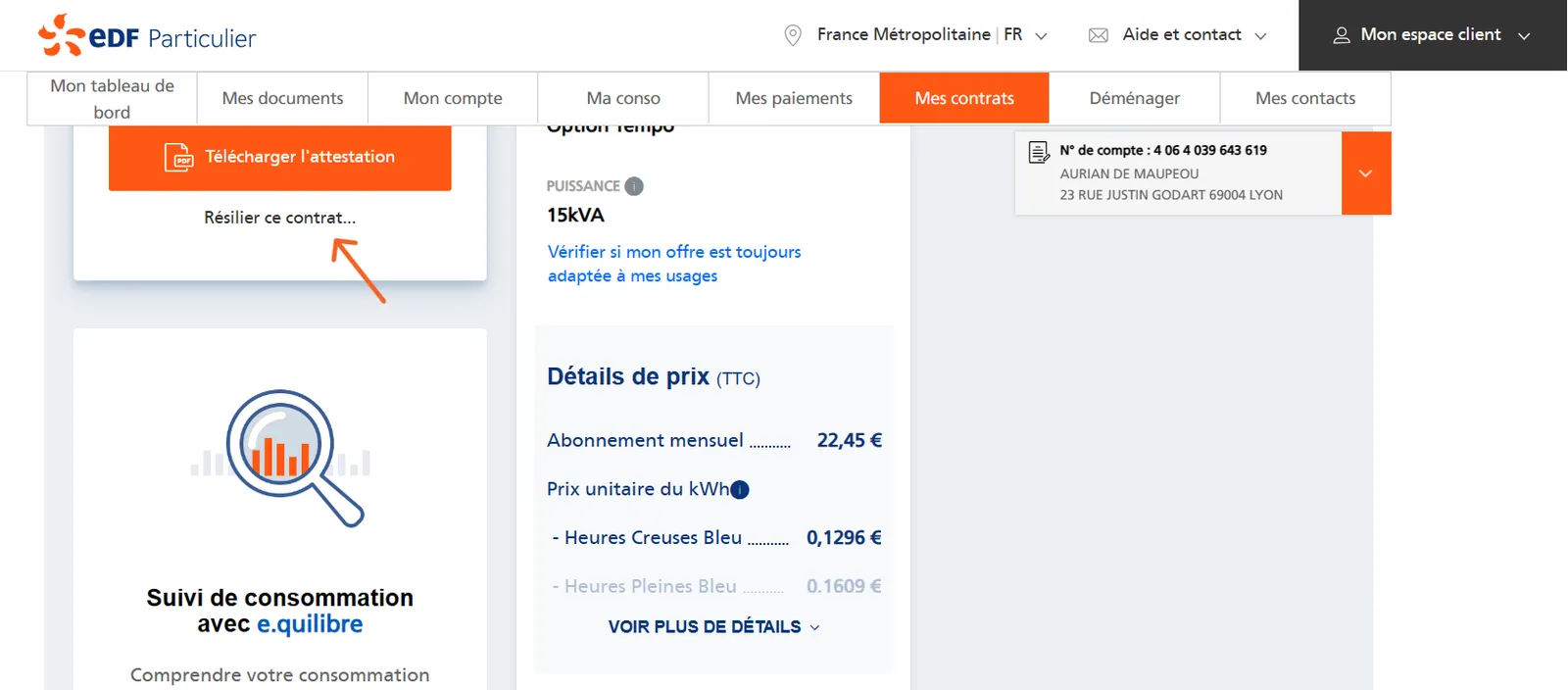Expand VOIR PLUS DE DÉTAILS

coord(713,627)
